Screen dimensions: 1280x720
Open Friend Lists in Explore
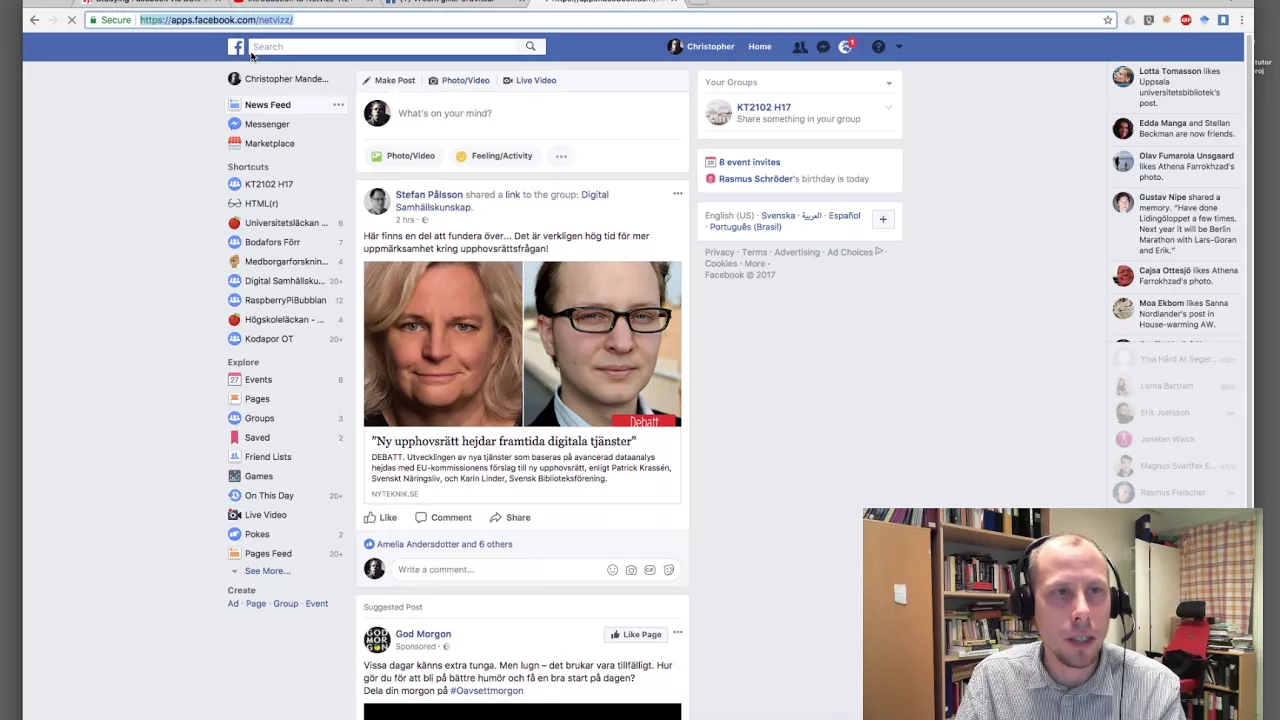coord(268,457)
